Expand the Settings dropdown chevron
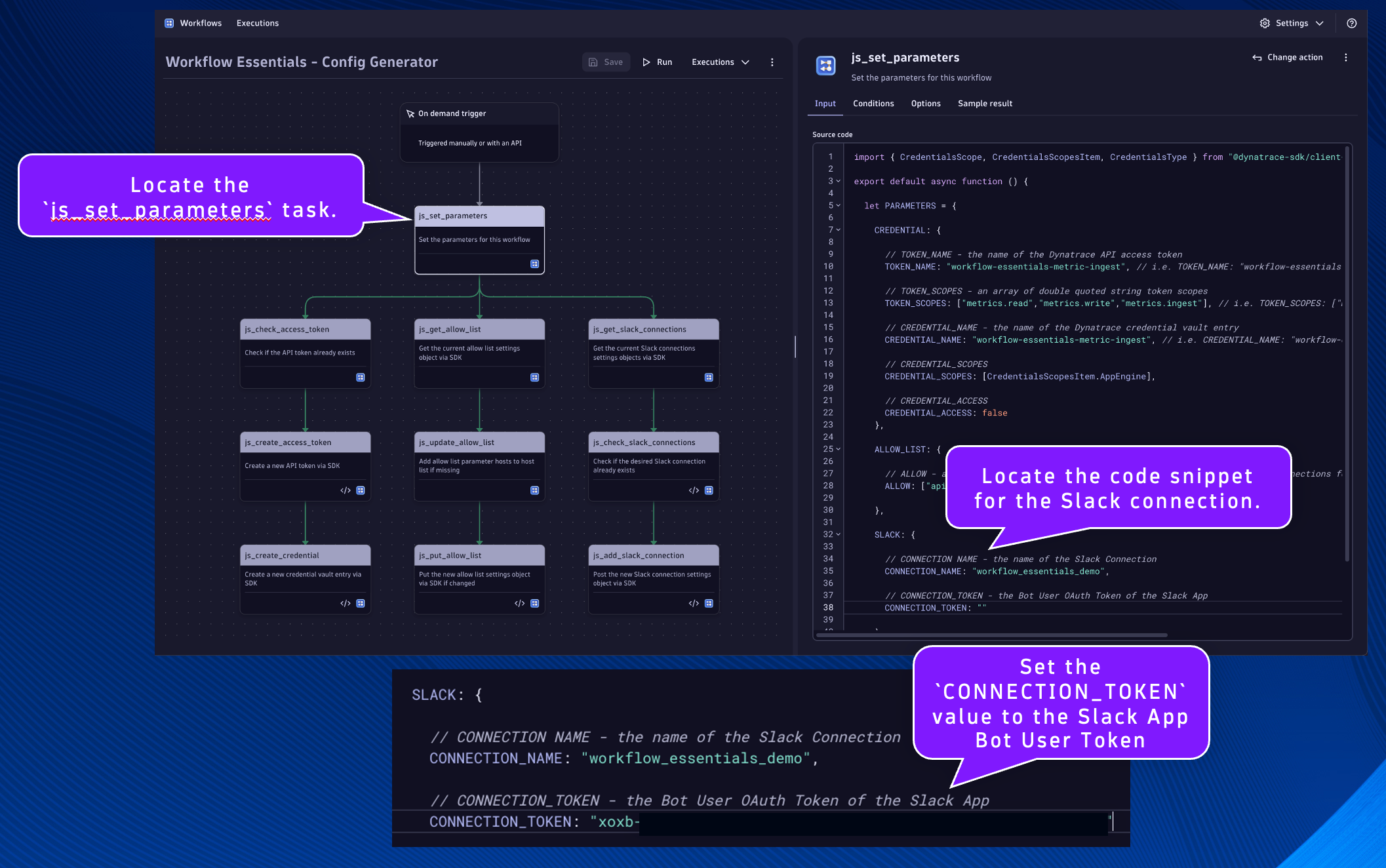Viewport: 1386px width, 868px height. [x=1319, y=23]
